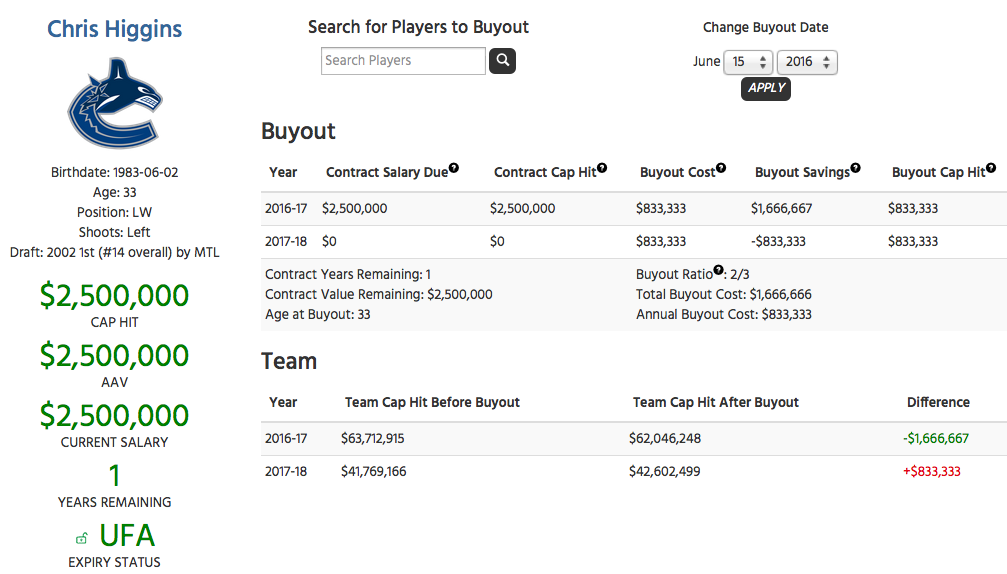Viewport: 1007px width, 574px height.
Task: Open the Buyout Ratio help icon
Action: tap(719, 270)
